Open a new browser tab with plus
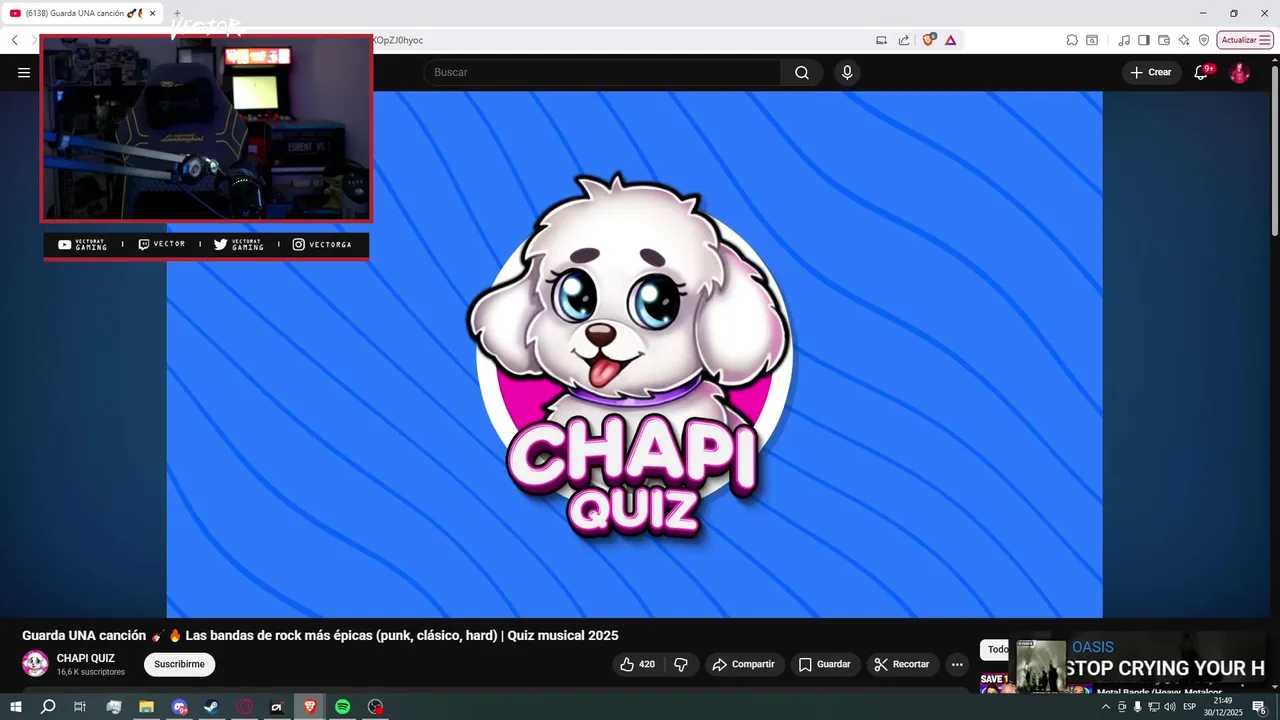 pyautogui.click(x=178, y=13)
